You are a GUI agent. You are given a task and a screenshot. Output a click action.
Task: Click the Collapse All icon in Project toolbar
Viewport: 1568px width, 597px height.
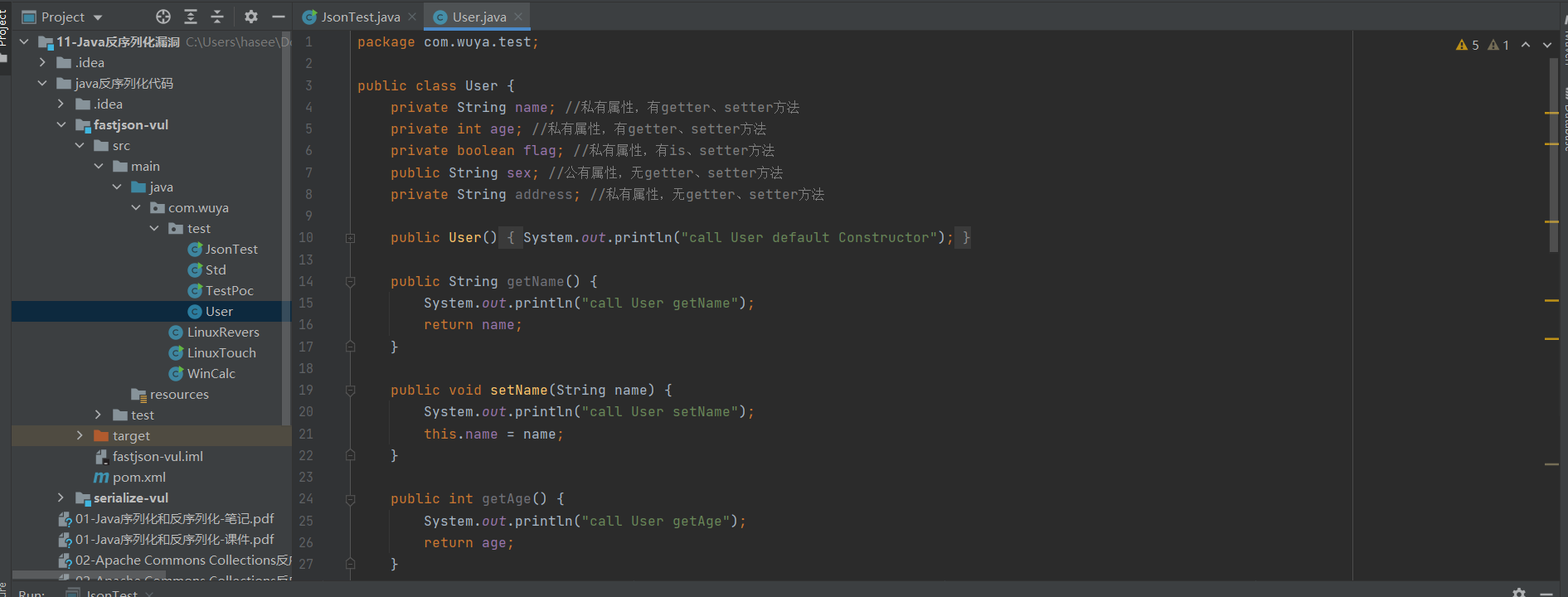point(217,17)
